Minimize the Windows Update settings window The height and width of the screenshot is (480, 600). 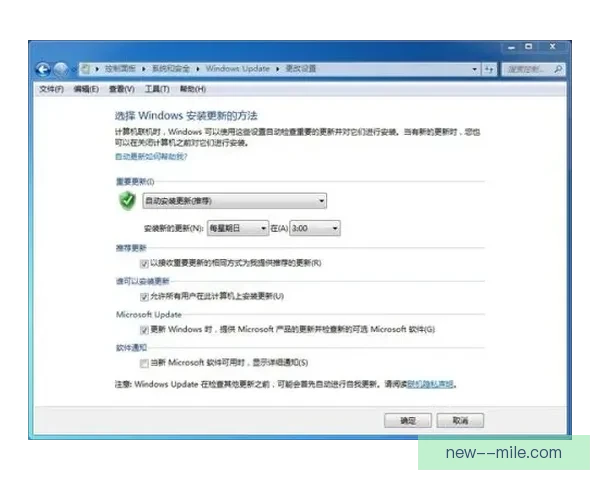point(511,47)
